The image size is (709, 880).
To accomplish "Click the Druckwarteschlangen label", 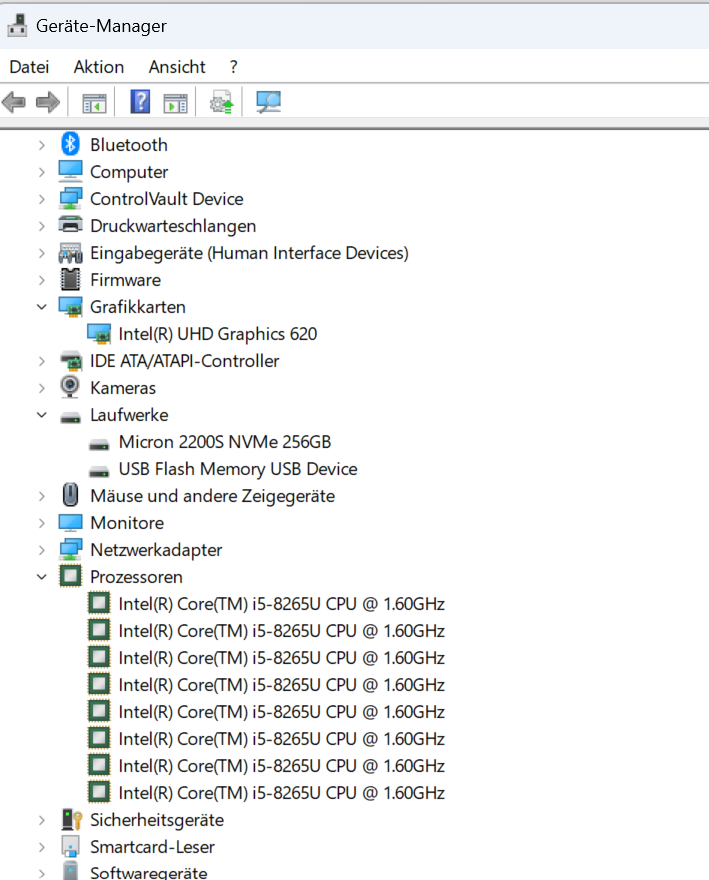I will click(173, 226).
